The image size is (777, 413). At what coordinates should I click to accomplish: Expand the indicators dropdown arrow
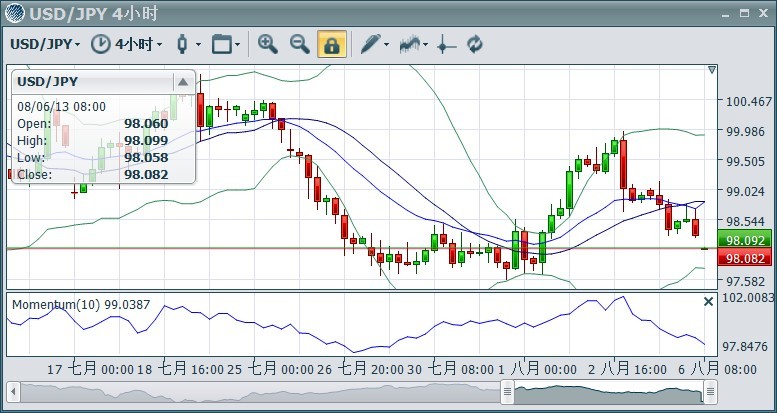click(x=426, y=45)
